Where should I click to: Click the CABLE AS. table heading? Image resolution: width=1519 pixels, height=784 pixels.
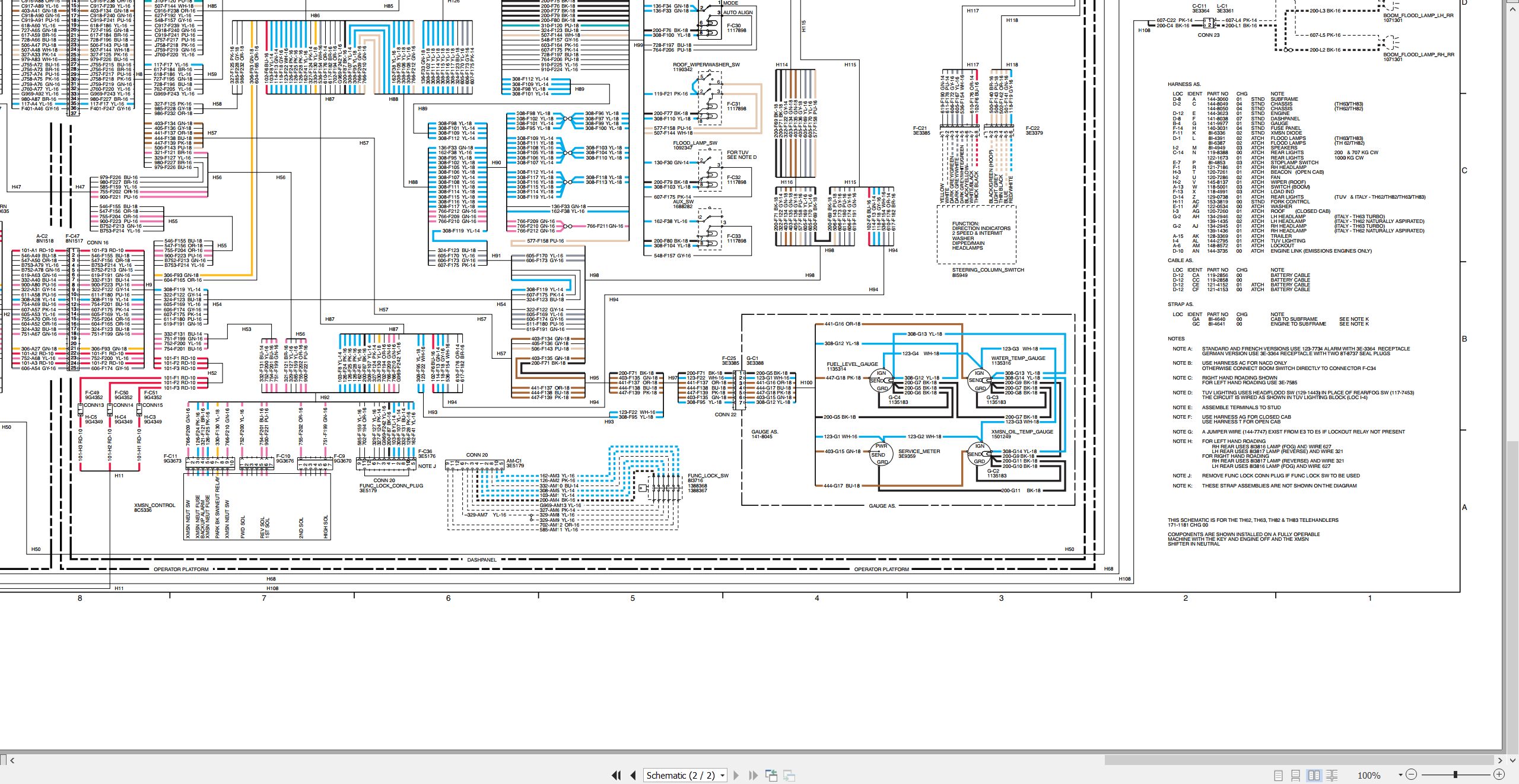(x=1180, y=260)
